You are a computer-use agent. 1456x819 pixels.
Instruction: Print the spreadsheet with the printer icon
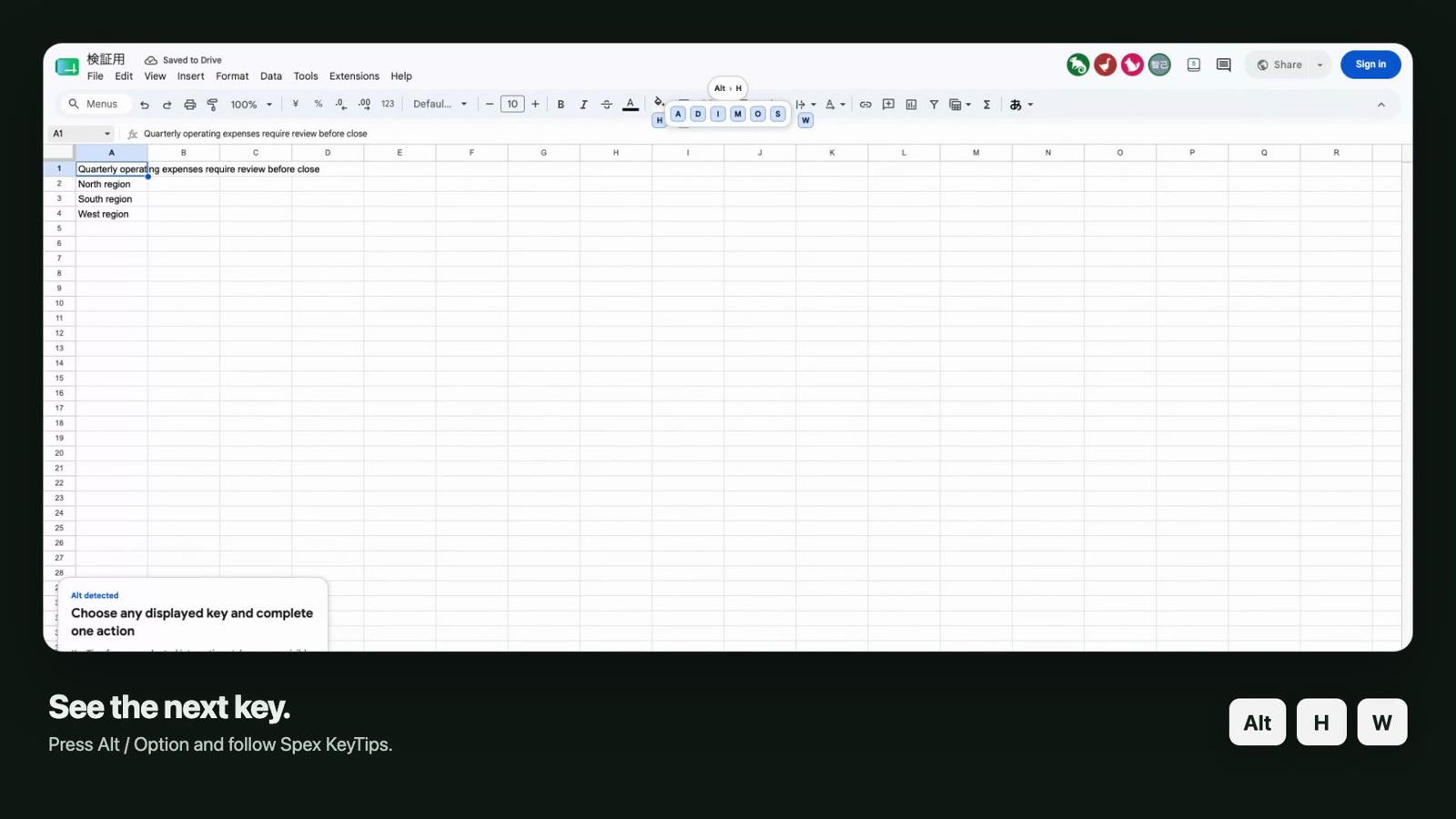[189, 105]
